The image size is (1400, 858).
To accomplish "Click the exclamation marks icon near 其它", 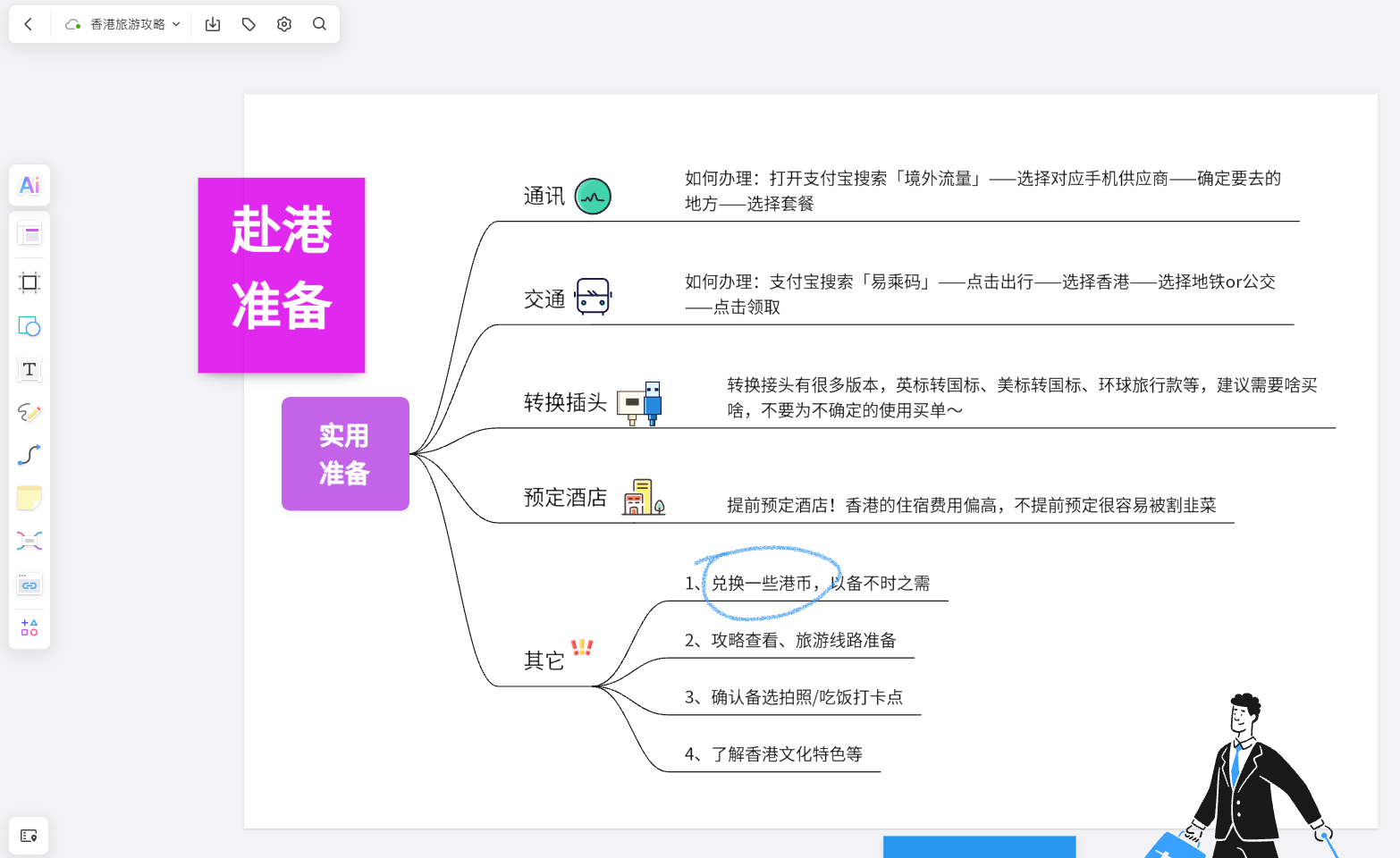I will click(582, 647).
